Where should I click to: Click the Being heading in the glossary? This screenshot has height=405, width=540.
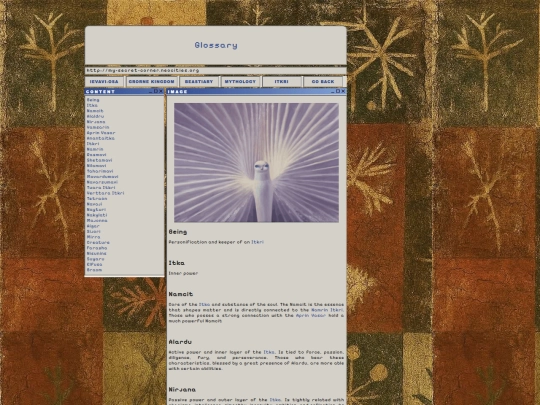click(x=178, y=232)
